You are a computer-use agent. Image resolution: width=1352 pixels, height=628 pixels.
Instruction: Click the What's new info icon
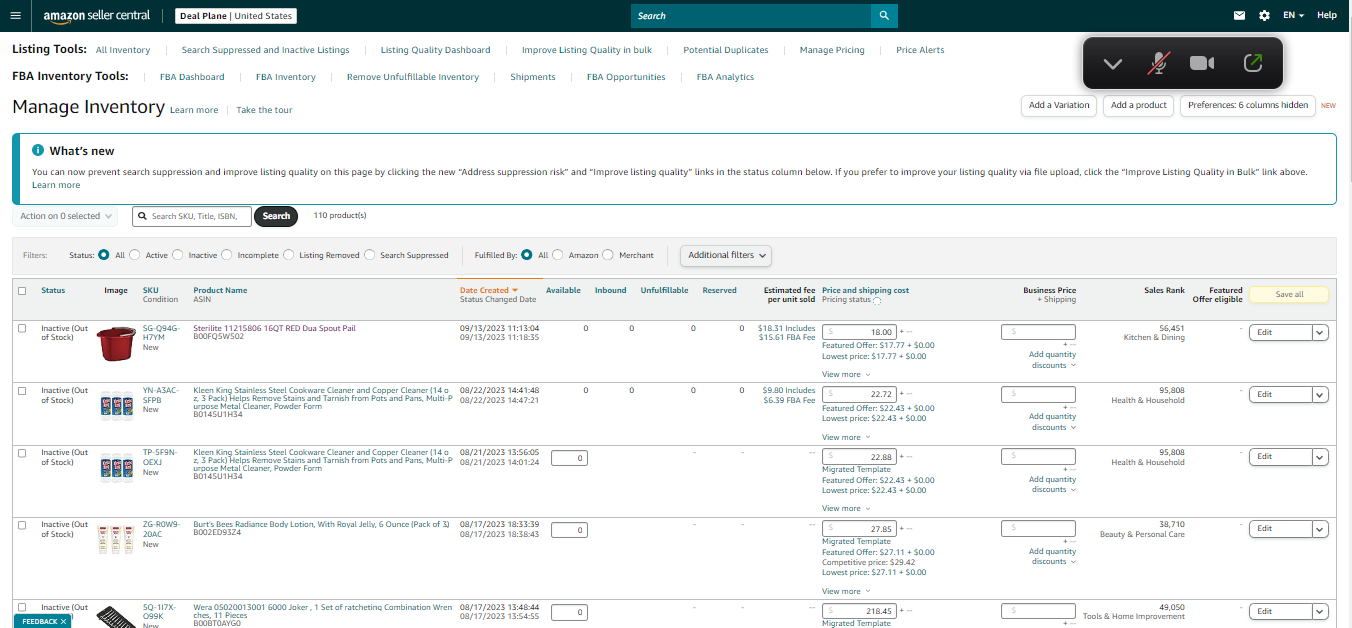[x=38, y=151]
